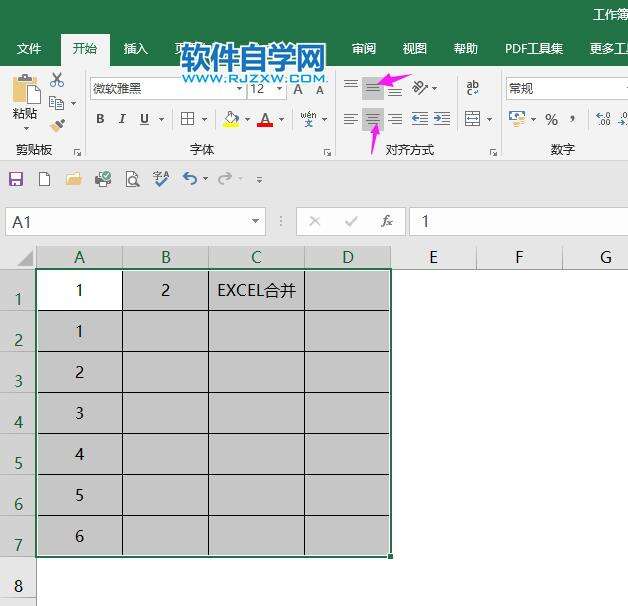Select cell containing EXCEL合并
The width and height of the screenshot is (628, 606).
click(x=256, y=291)
